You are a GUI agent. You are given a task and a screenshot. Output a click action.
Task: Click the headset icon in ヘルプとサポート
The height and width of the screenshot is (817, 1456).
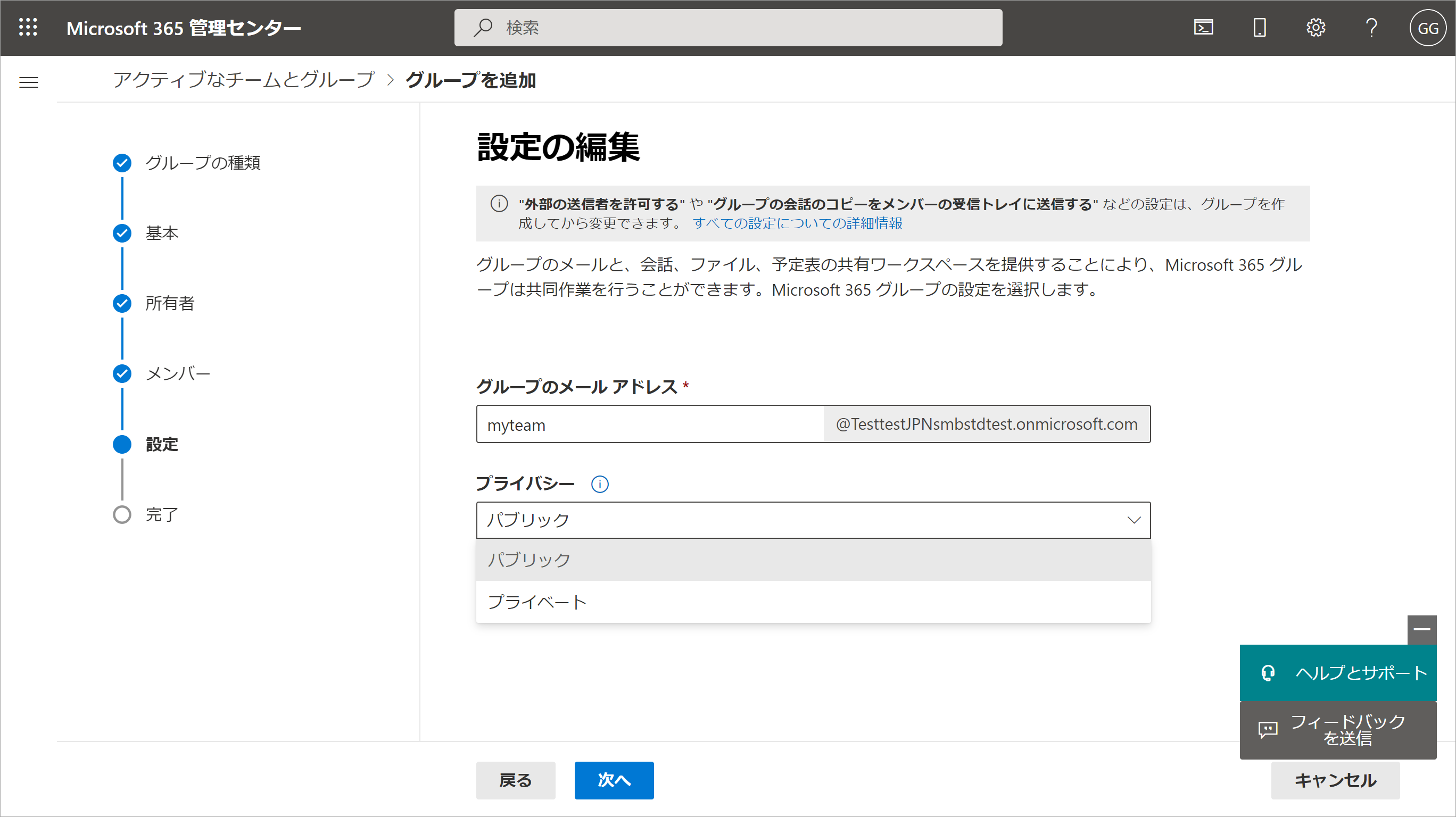pyautogui.click(x=1268, y=673)
